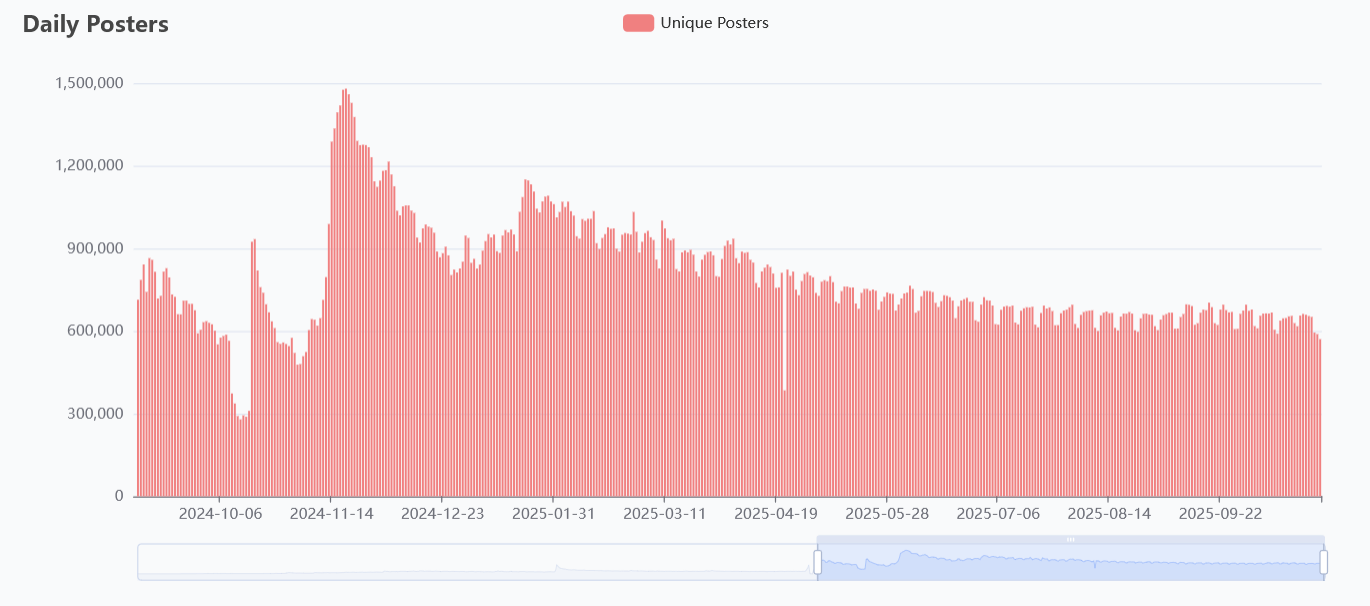1370x606 pixels.
Task: Click the 2025-03-11 axis label
Action: click(664, 514)
